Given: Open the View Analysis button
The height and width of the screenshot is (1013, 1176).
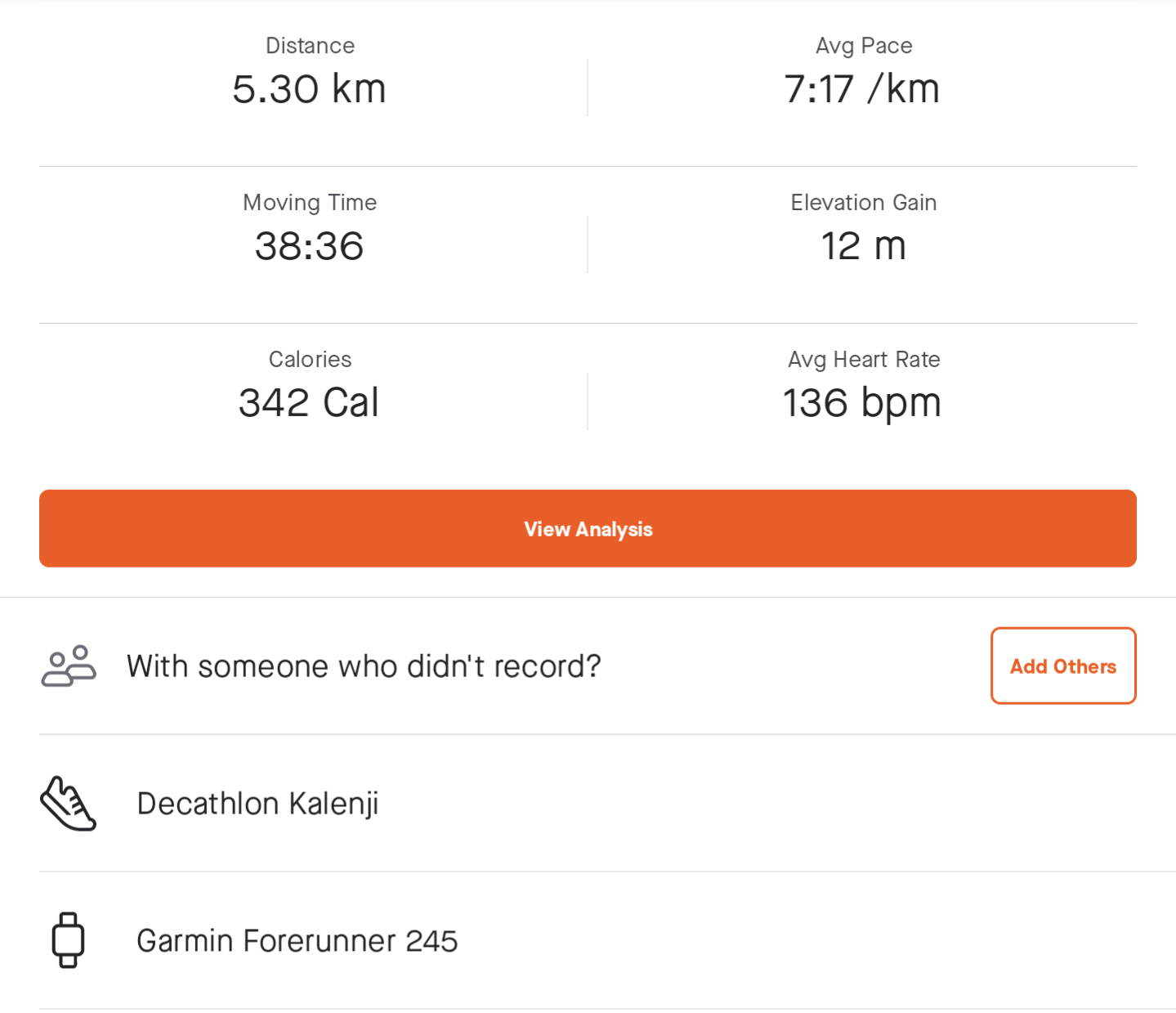Looking at the screenshot, I should 588,528.
